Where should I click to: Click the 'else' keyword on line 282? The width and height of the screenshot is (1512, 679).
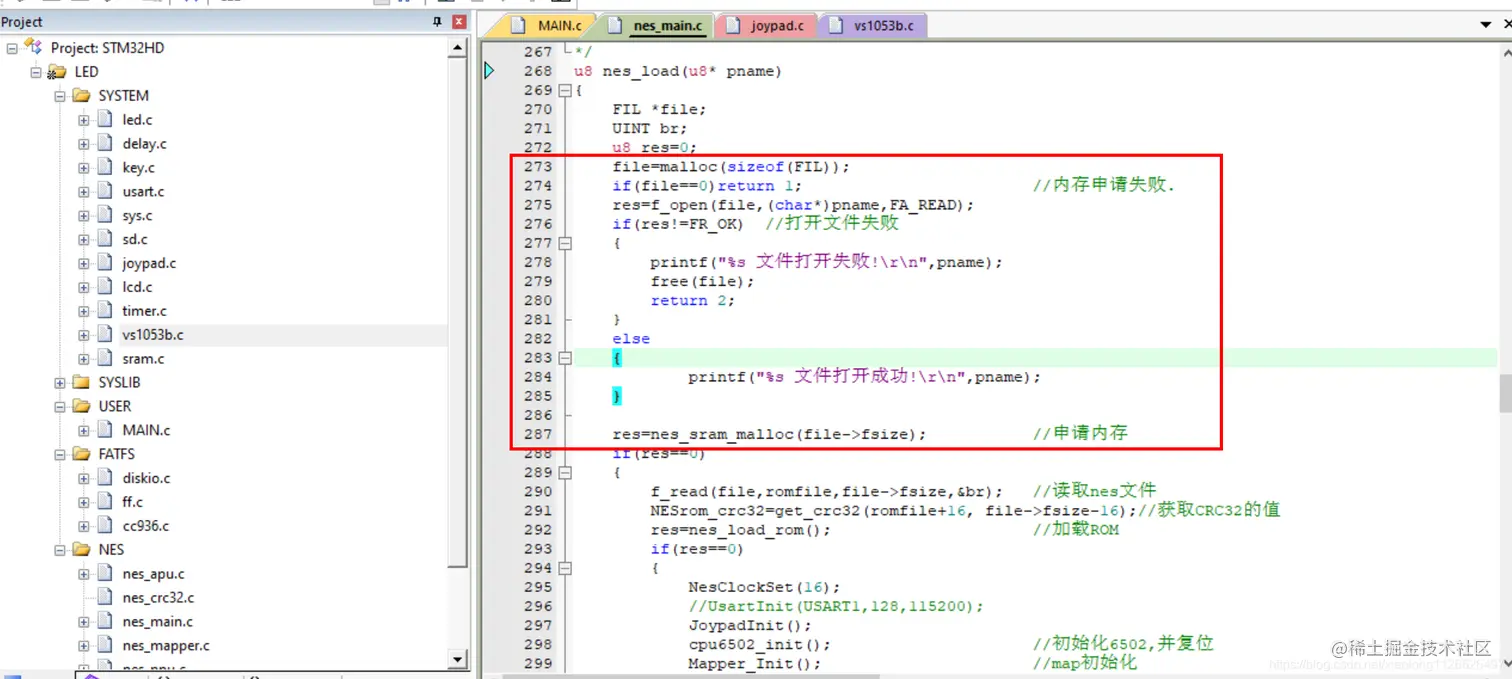pyautogui.click(x=631, y=338)
